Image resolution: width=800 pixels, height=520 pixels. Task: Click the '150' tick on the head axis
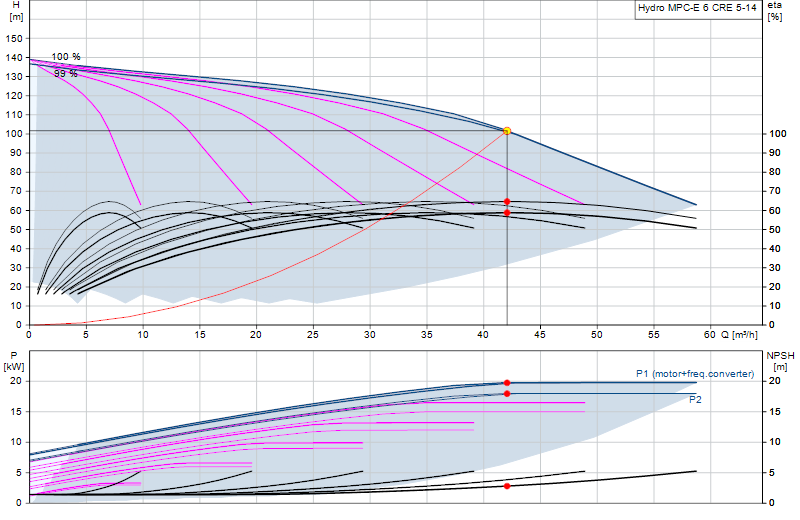point(14,38)
